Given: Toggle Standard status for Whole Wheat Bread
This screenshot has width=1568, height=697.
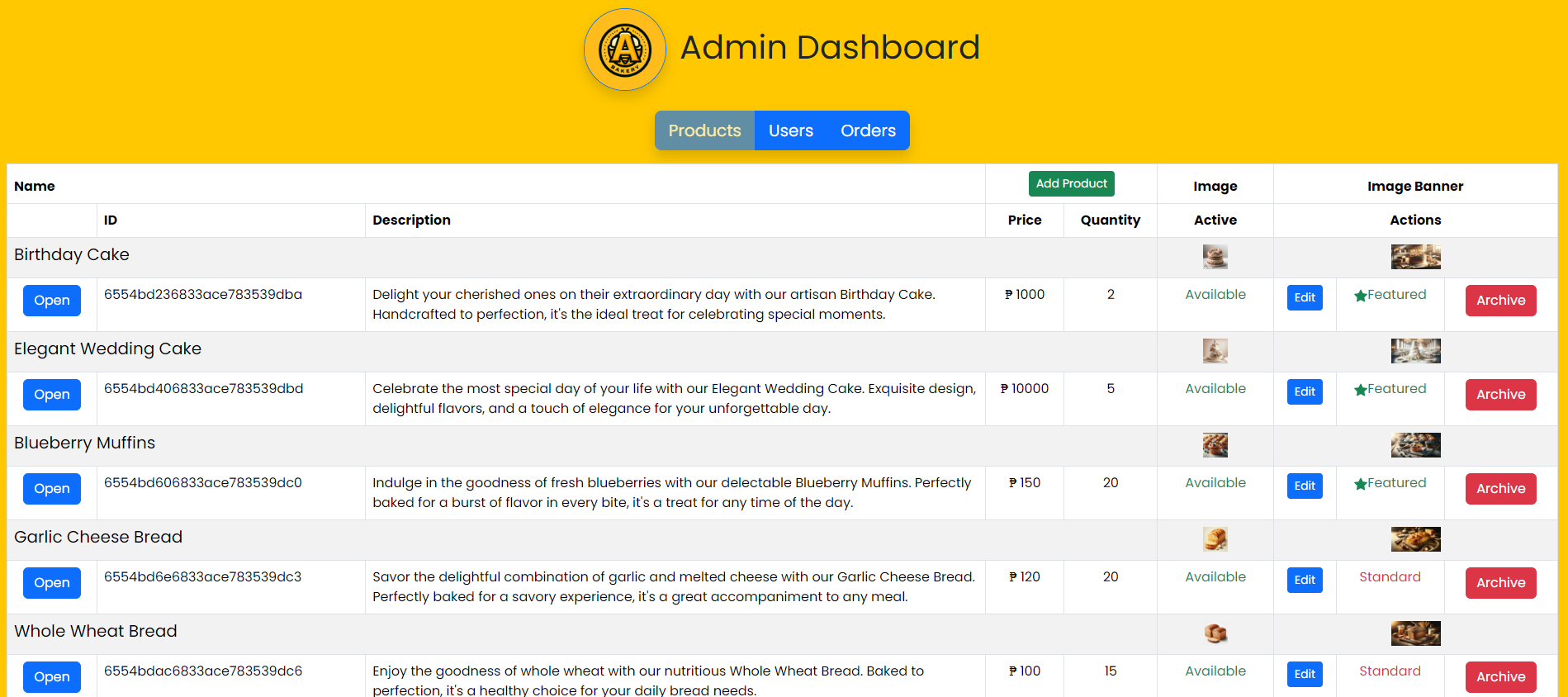Looking at the screenshot, I should pyautogui.click(x=1390, y=671).
